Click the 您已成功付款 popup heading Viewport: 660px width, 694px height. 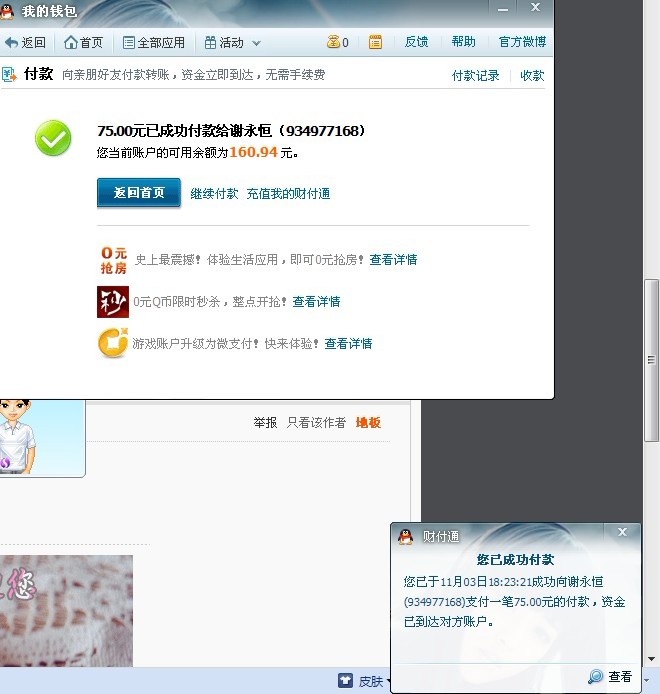coord(515,559)
